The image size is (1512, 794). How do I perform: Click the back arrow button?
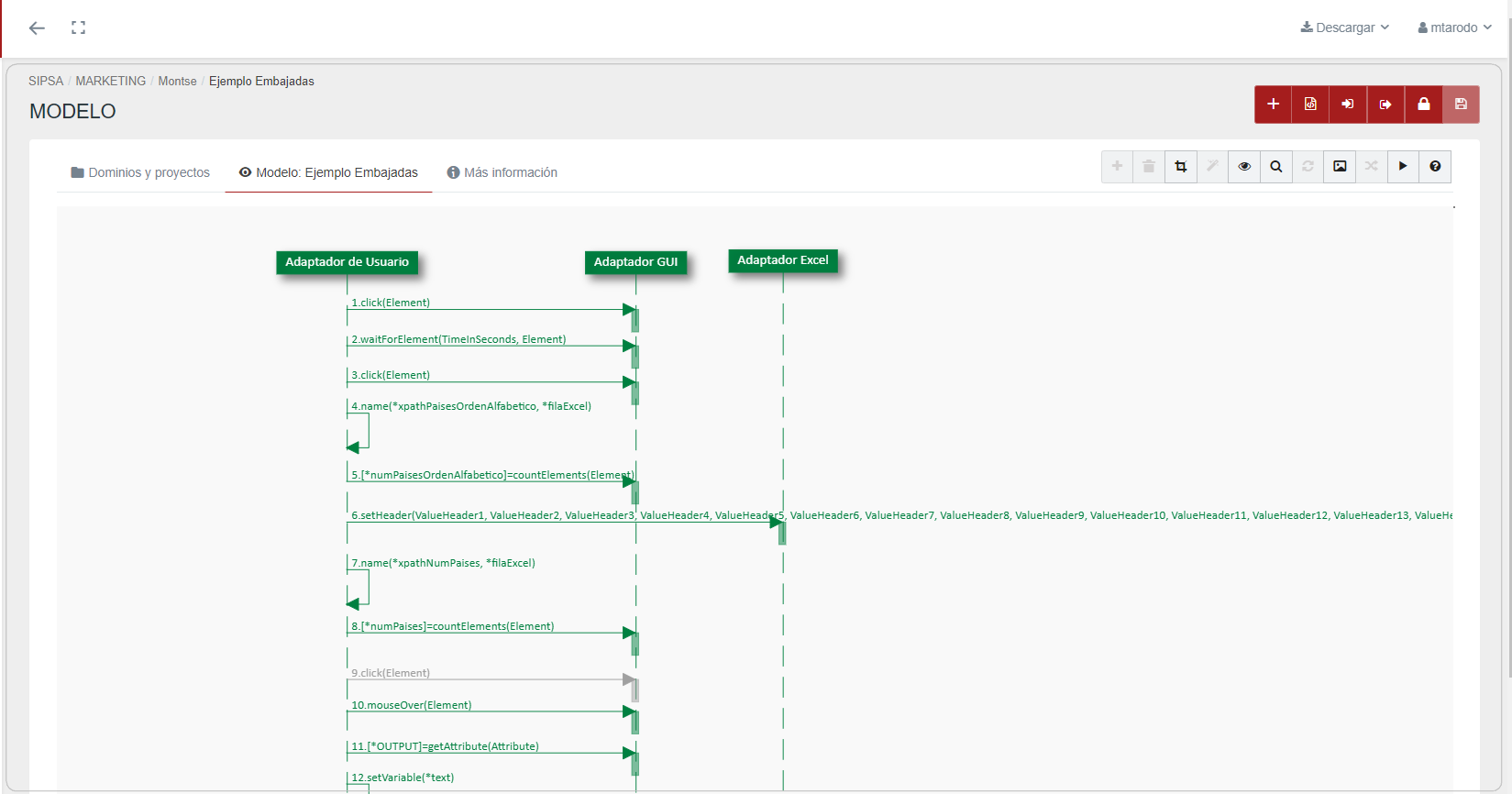point(37,28)
